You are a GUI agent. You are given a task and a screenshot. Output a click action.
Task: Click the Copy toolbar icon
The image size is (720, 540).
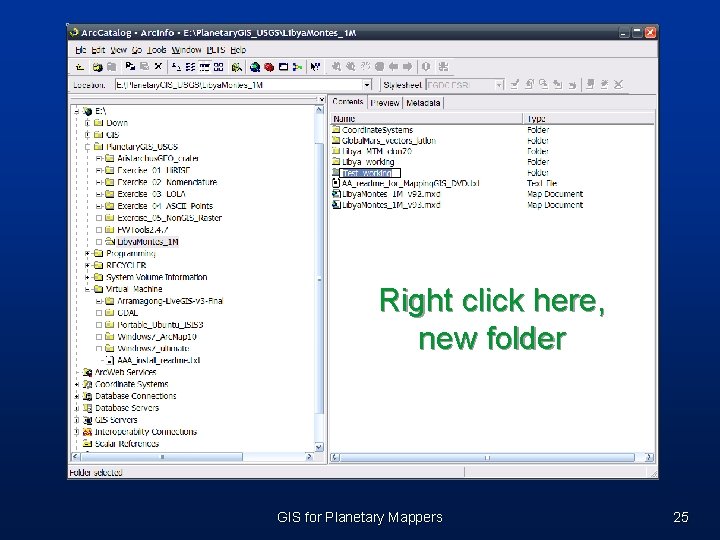click(x=130, y=67)
